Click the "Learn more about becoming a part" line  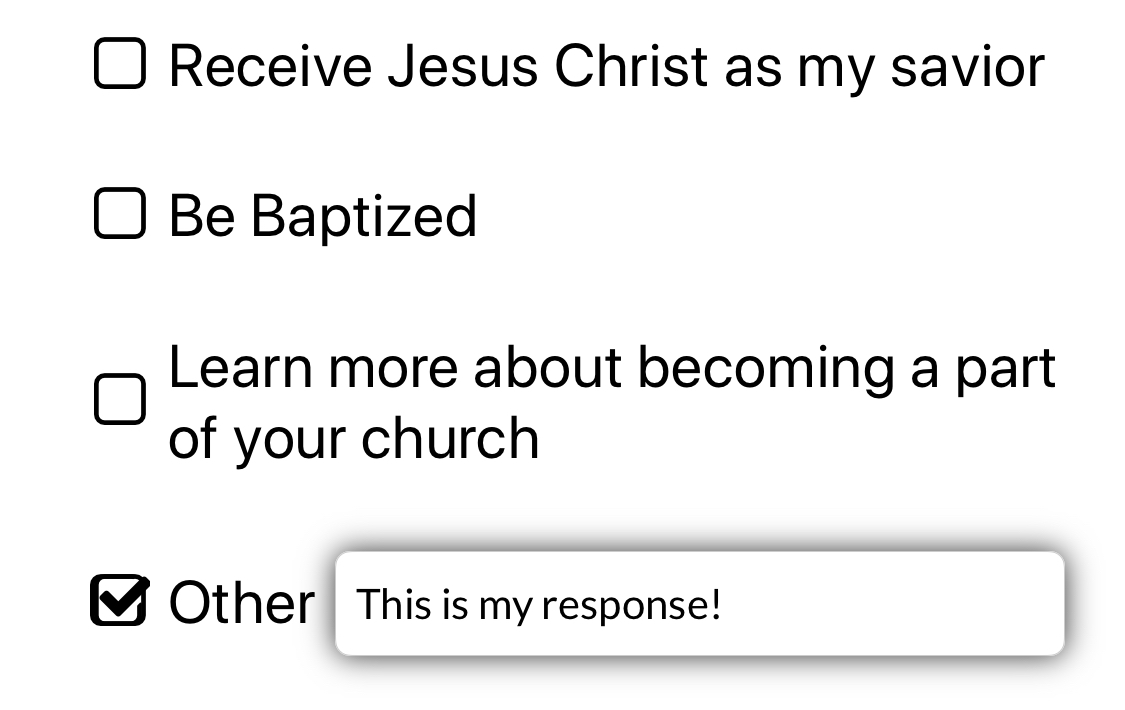[x=611, y=367]
